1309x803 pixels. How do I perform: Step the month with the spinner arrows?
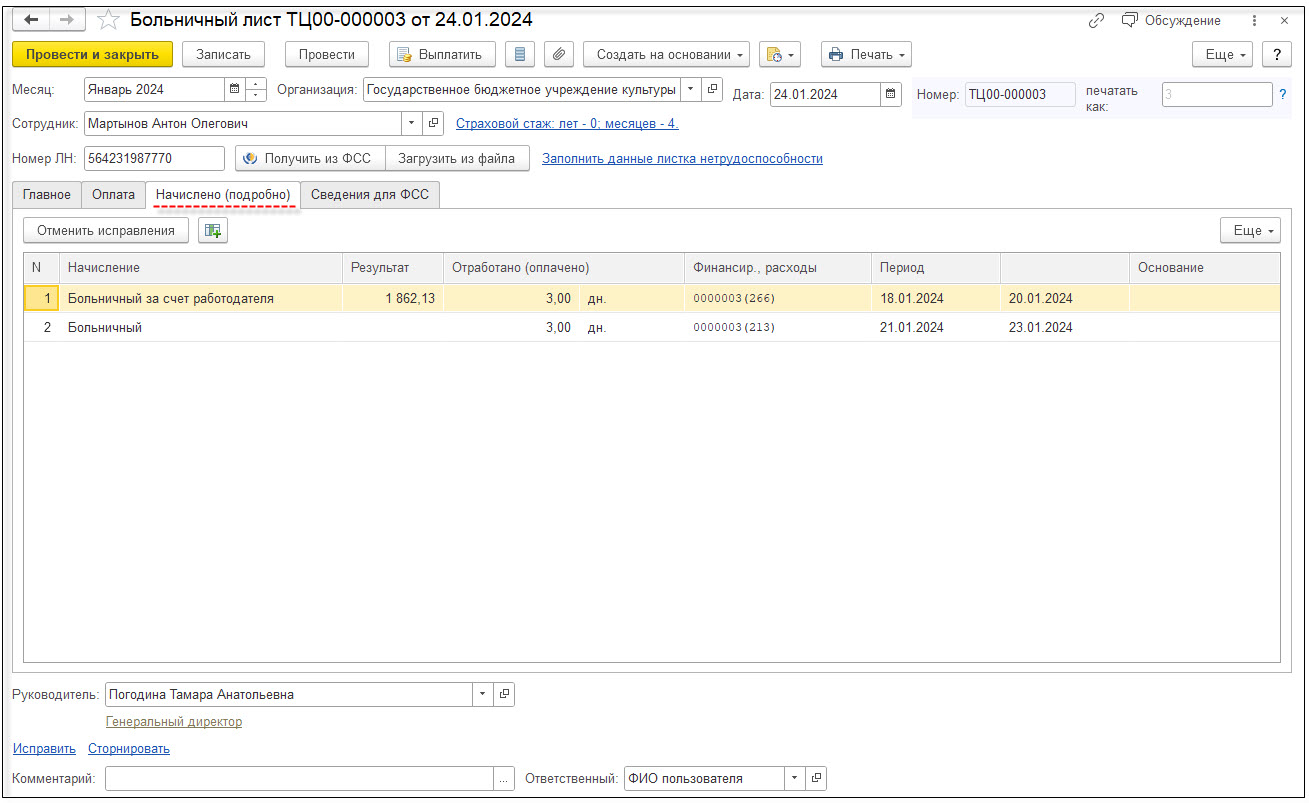pyautogui.click(x=256, y=89)
